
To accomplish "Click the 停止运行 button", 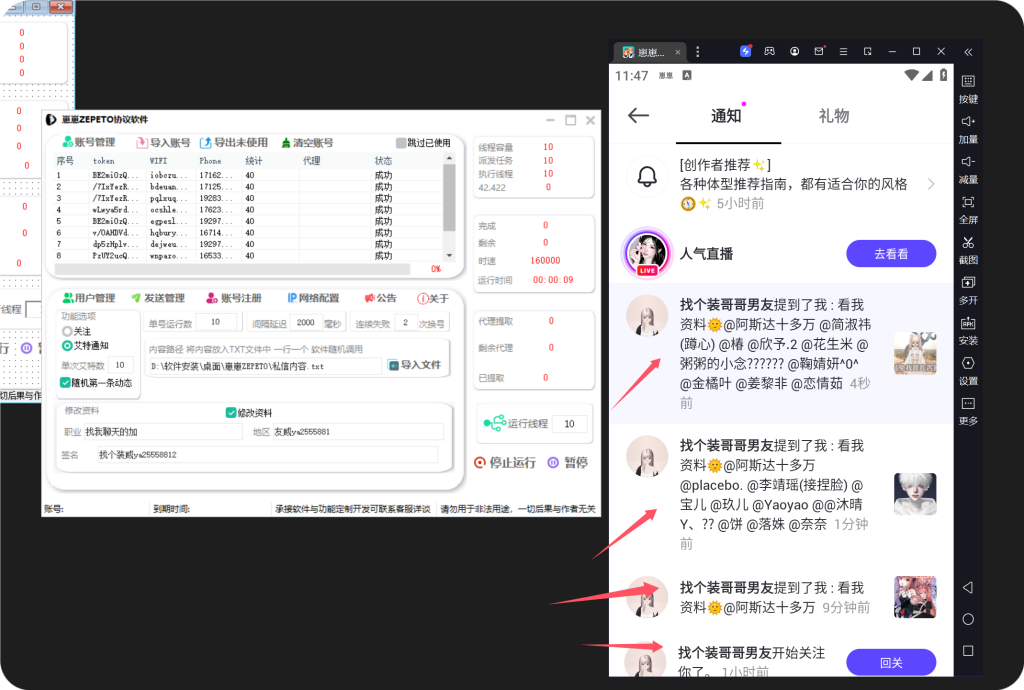I will [505, 462].
